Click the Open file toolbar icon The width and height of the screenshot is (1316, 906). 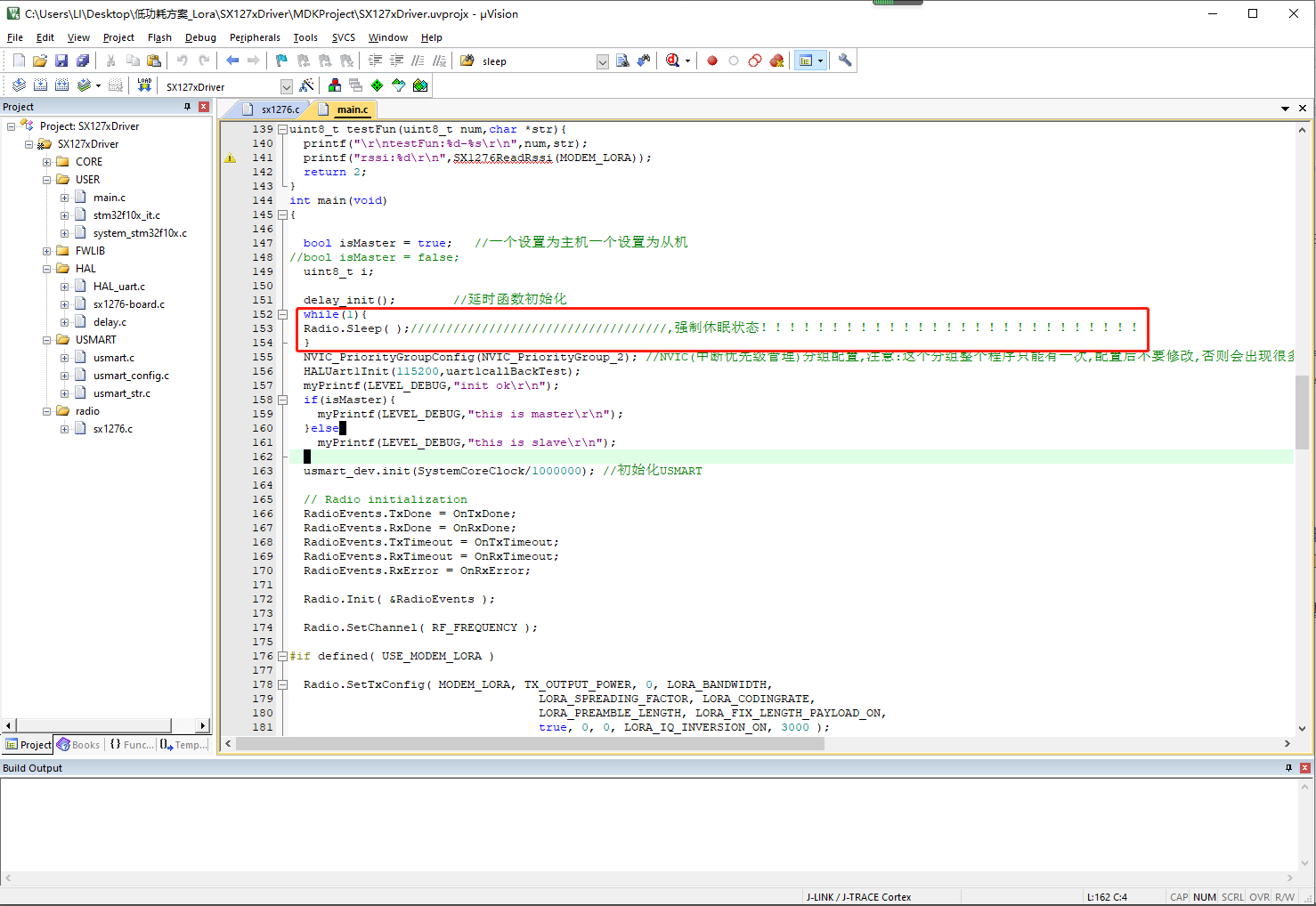pyautogui.click(x=40, y=61)
